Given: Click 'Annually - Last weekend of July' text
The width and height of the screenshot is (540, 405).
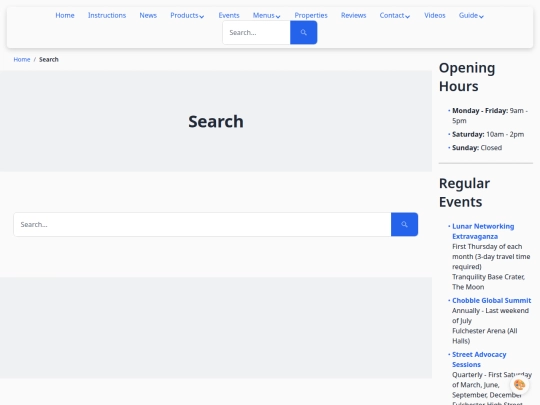Looking at the screenshot, I should [490, 315].
